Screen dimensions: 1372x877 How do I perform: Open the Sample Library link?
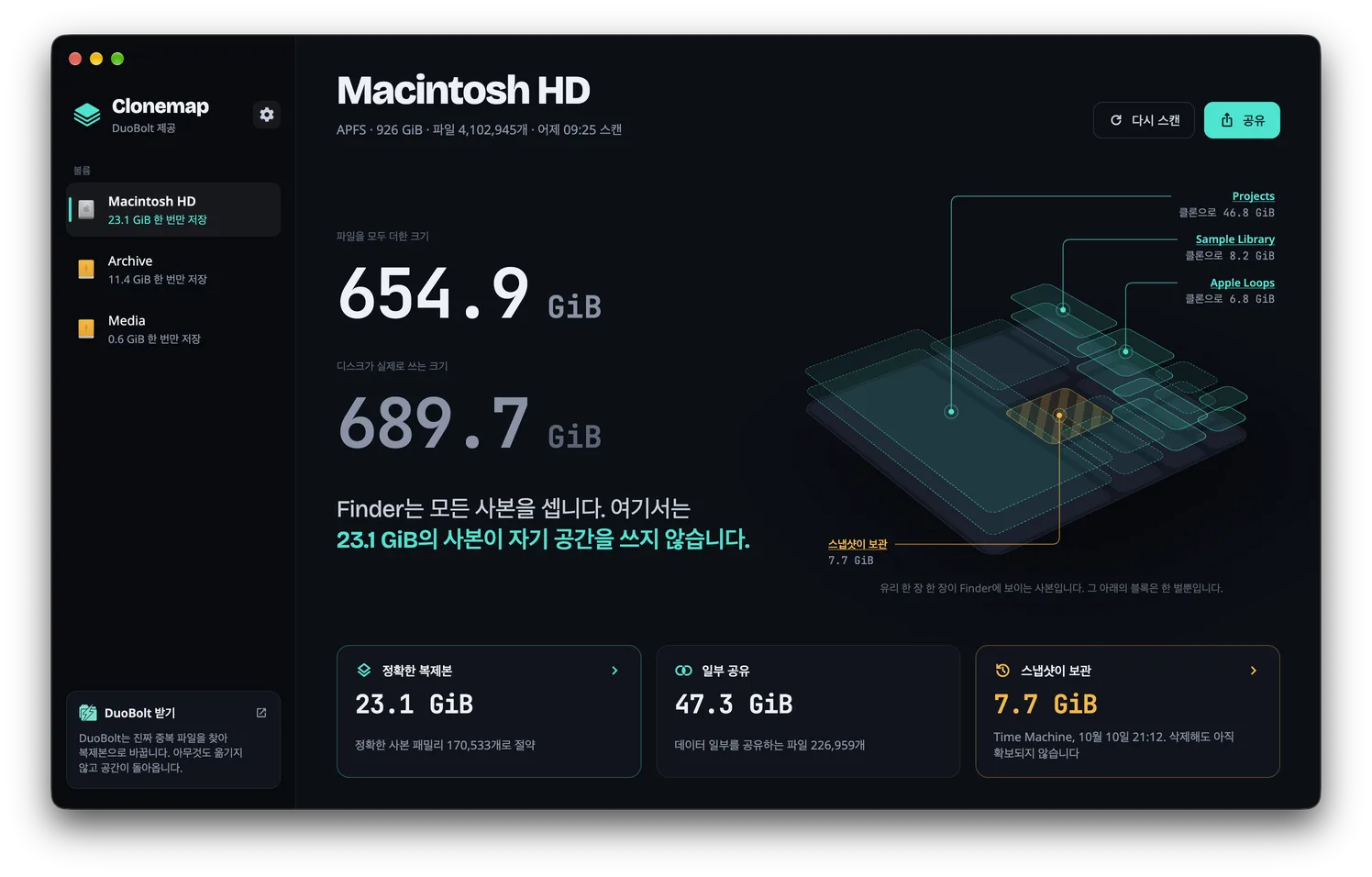pos(1234,239)
